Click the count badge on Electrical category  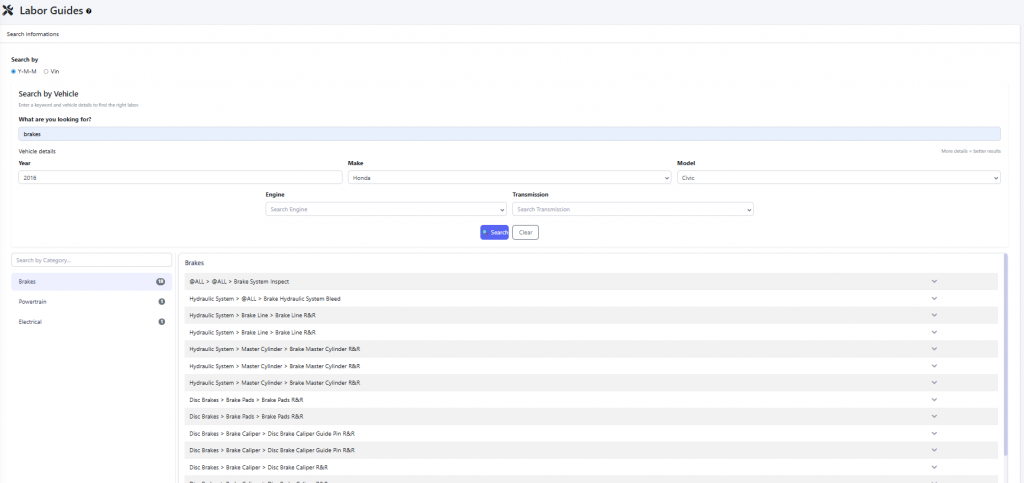161,321
